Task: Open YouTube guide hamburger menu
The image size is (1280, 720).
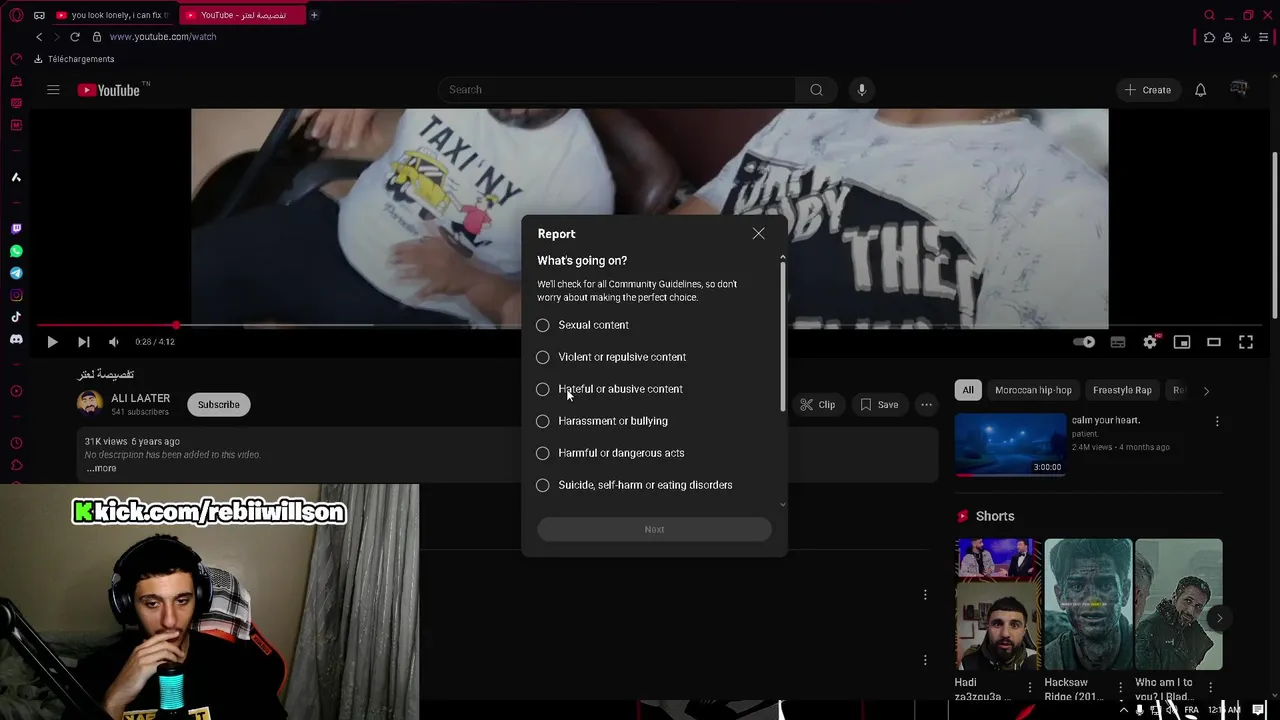Action: click(53, 90)
